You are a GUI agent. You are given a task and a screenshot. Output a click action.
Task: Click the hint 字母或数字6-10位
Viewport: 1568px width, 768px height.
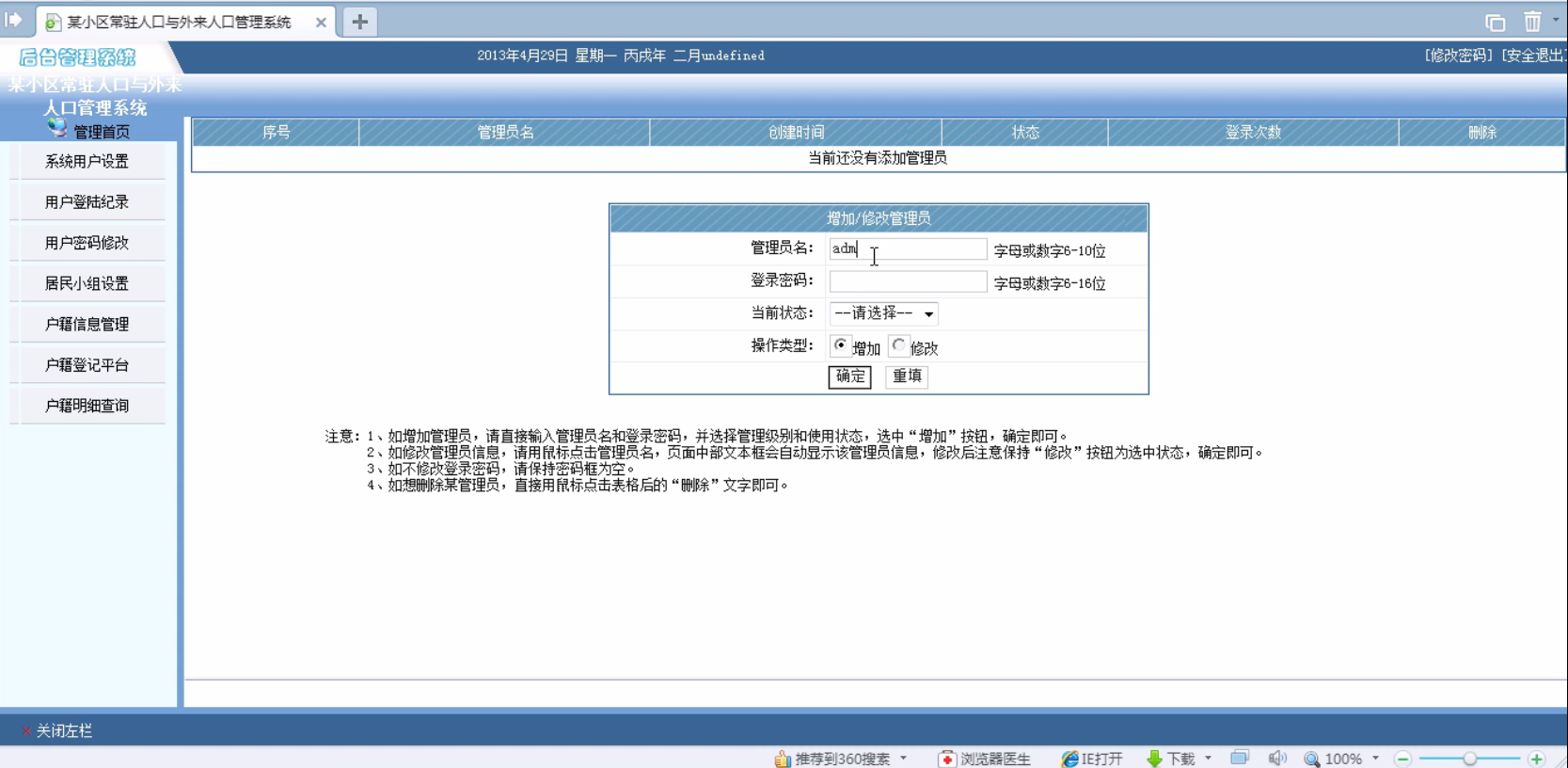[x=1050, y=251]
